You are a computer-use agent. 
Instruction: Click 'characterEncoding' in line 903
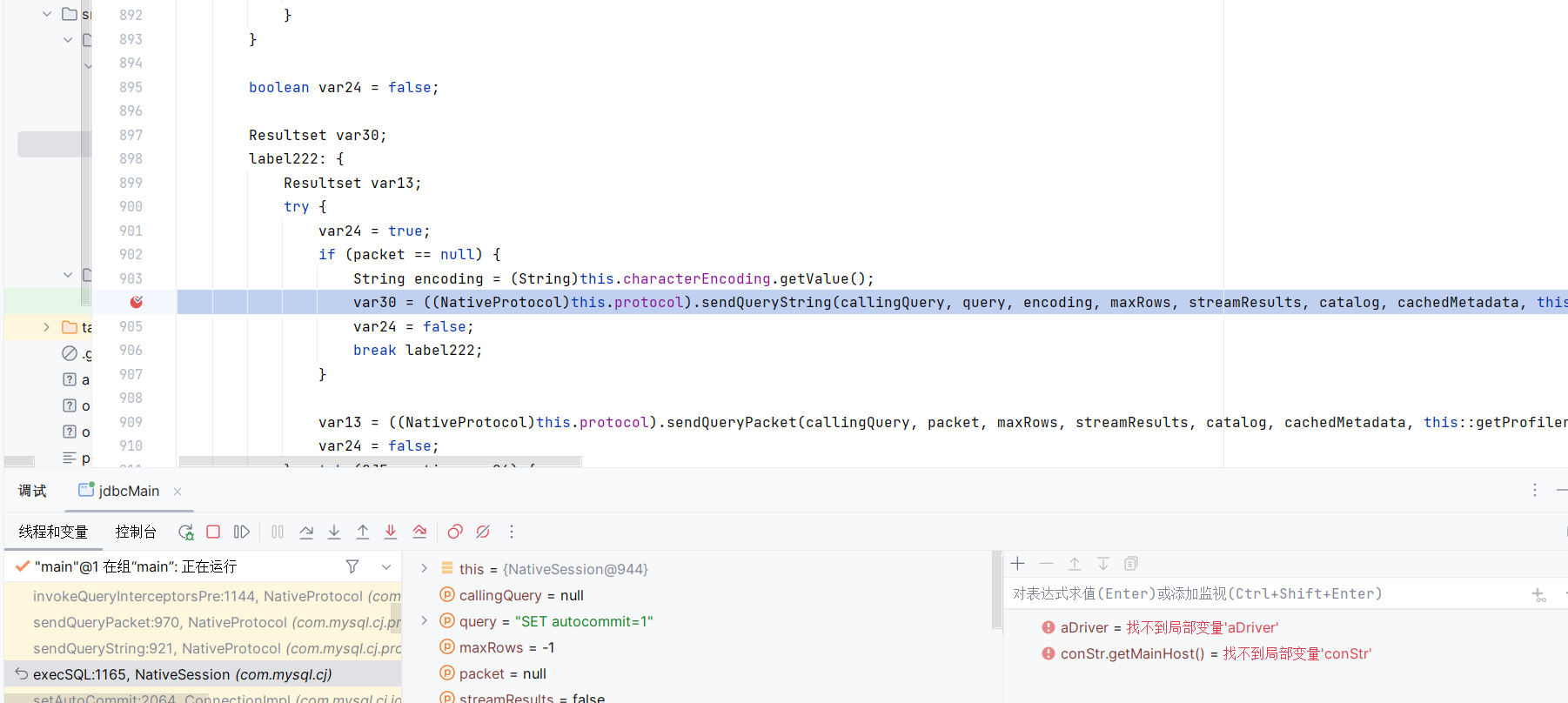click(x=696, y=278)
